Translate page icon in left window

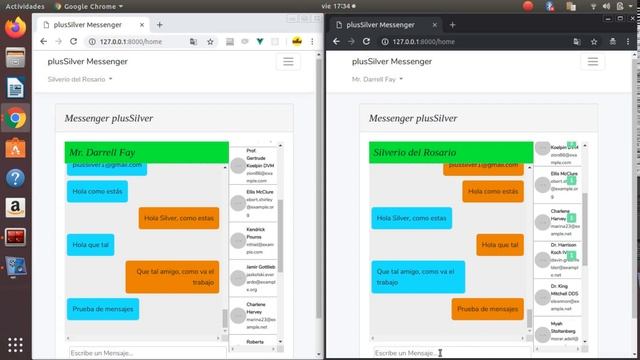193,42
